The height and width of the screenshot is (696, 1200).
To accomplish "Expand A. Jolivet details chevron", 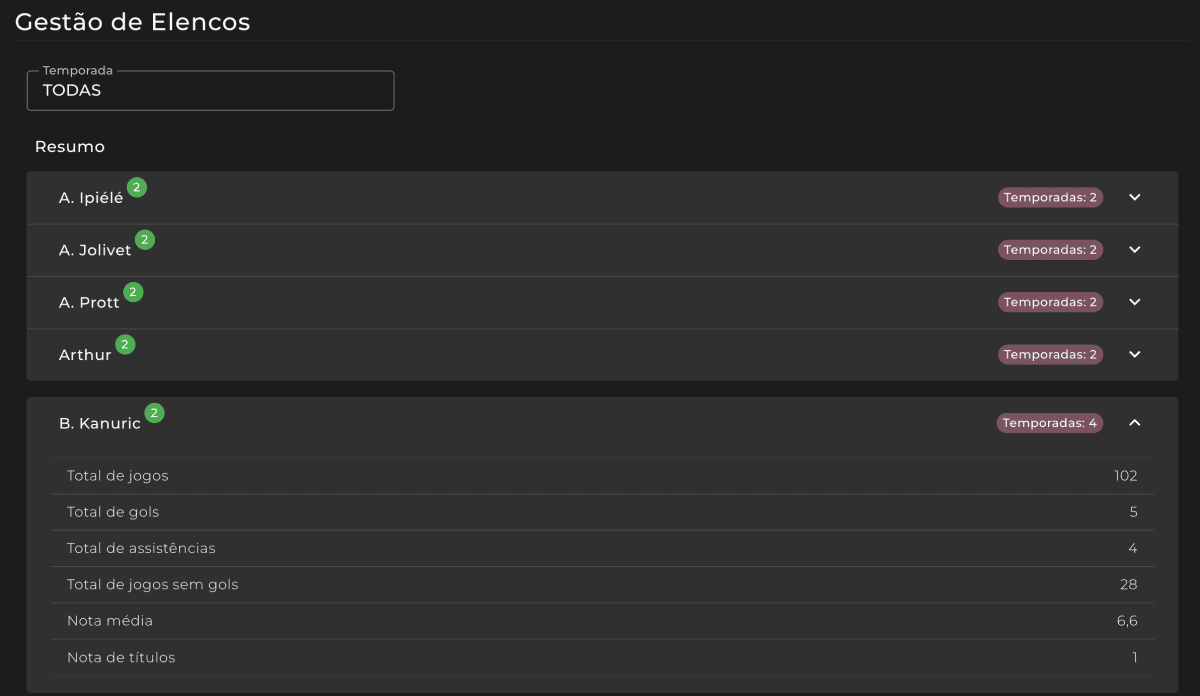I will (x=1135, y=249).
